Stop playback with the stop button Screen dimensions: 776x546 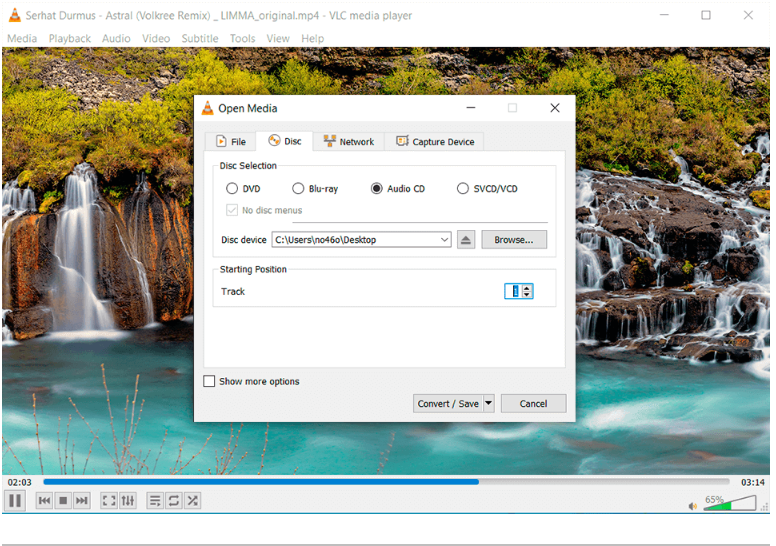pos(63,501)
